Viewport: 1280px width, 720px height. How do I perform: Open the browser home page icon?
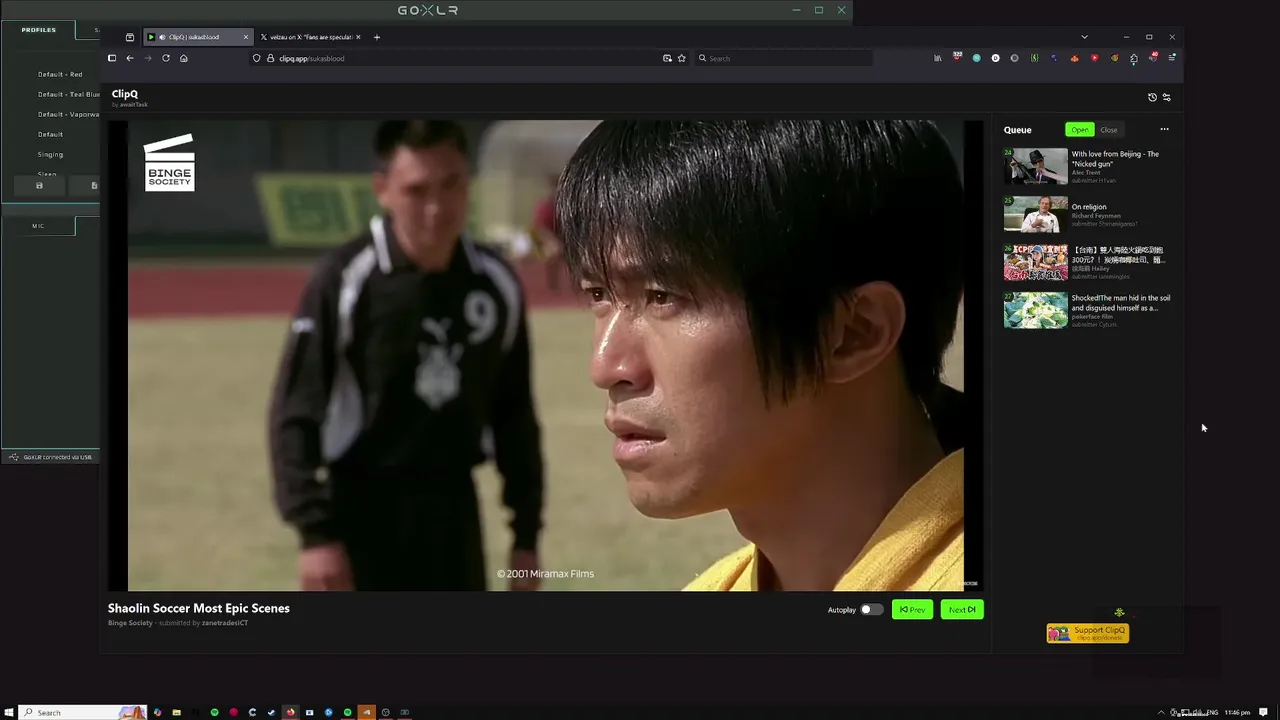183,58
